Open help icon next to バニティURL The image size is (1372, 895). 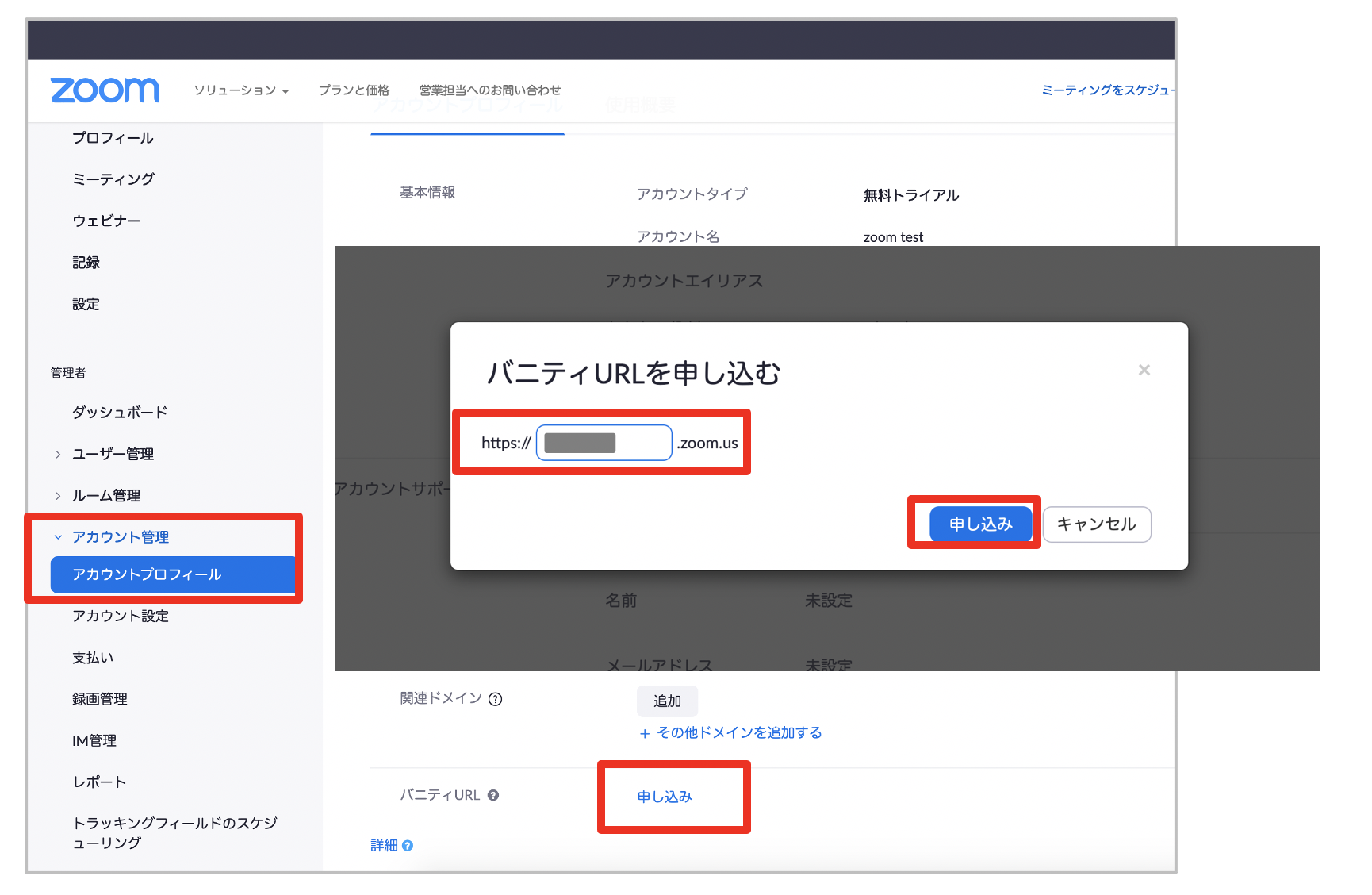(x=493, y=795)
